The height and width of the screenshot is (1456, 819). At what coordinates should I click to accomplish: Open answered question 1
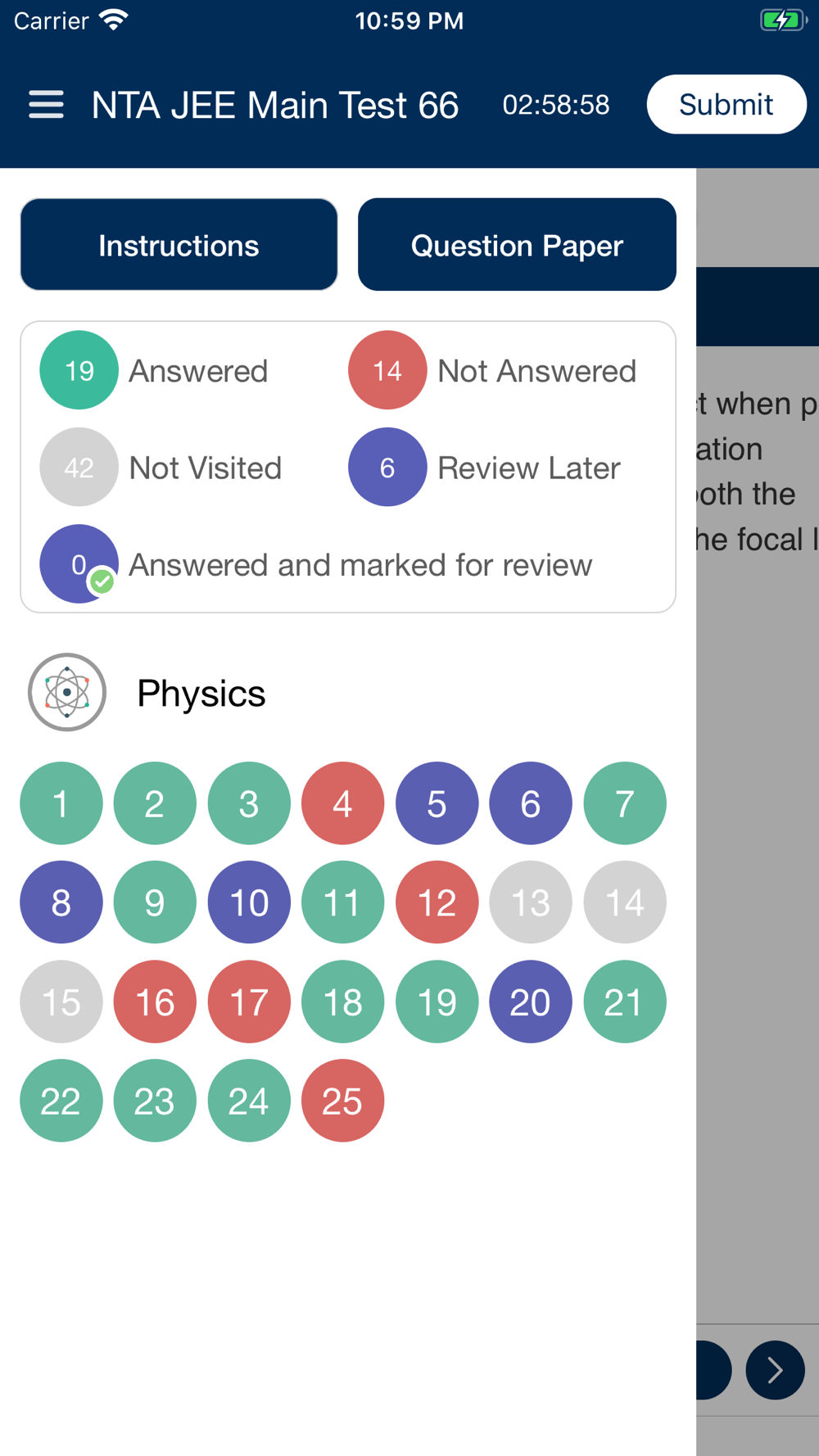pos(61,803)
